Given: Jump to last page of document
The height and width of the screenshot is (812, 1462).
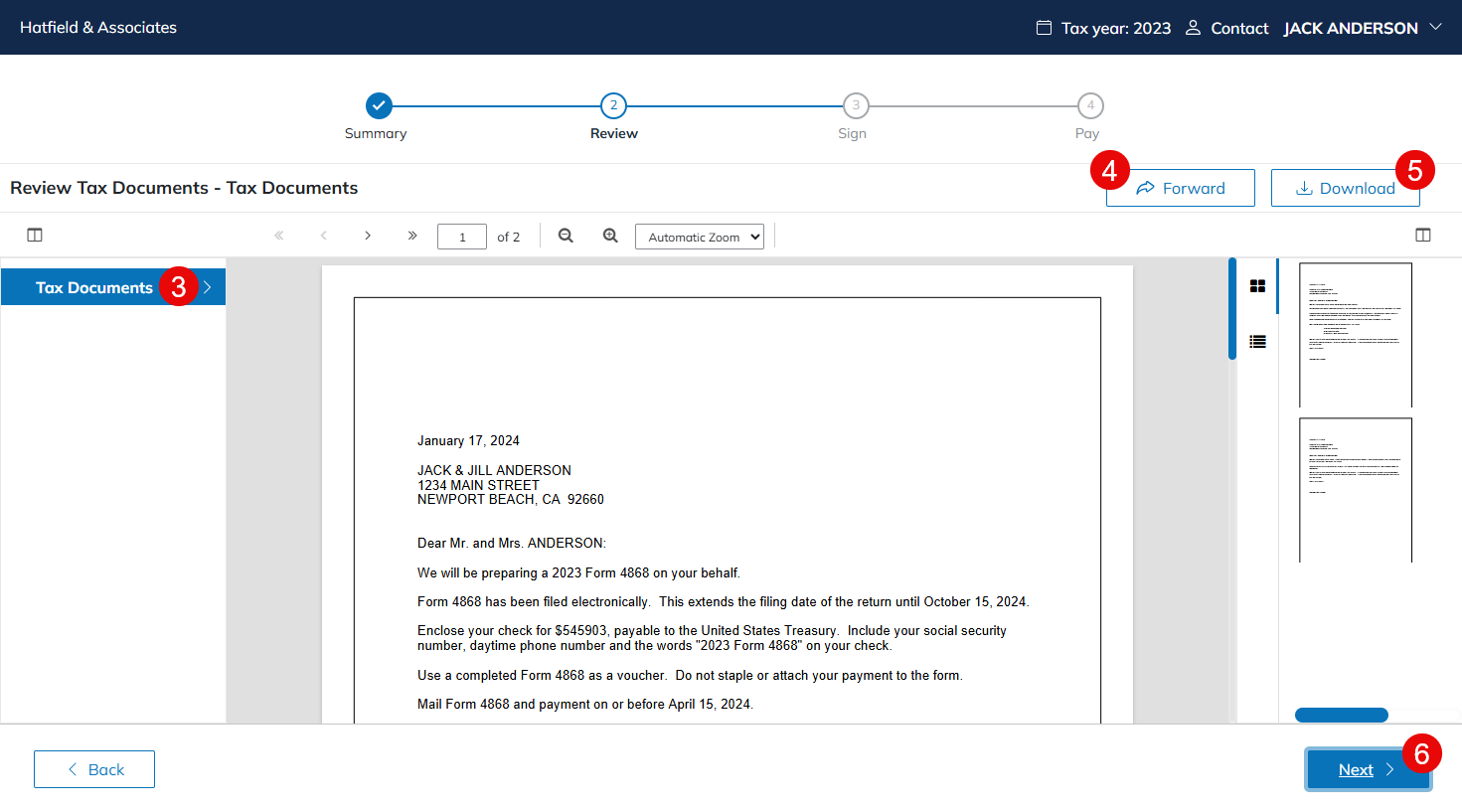Looking at the screenshot, I should [x=412, y=236].
